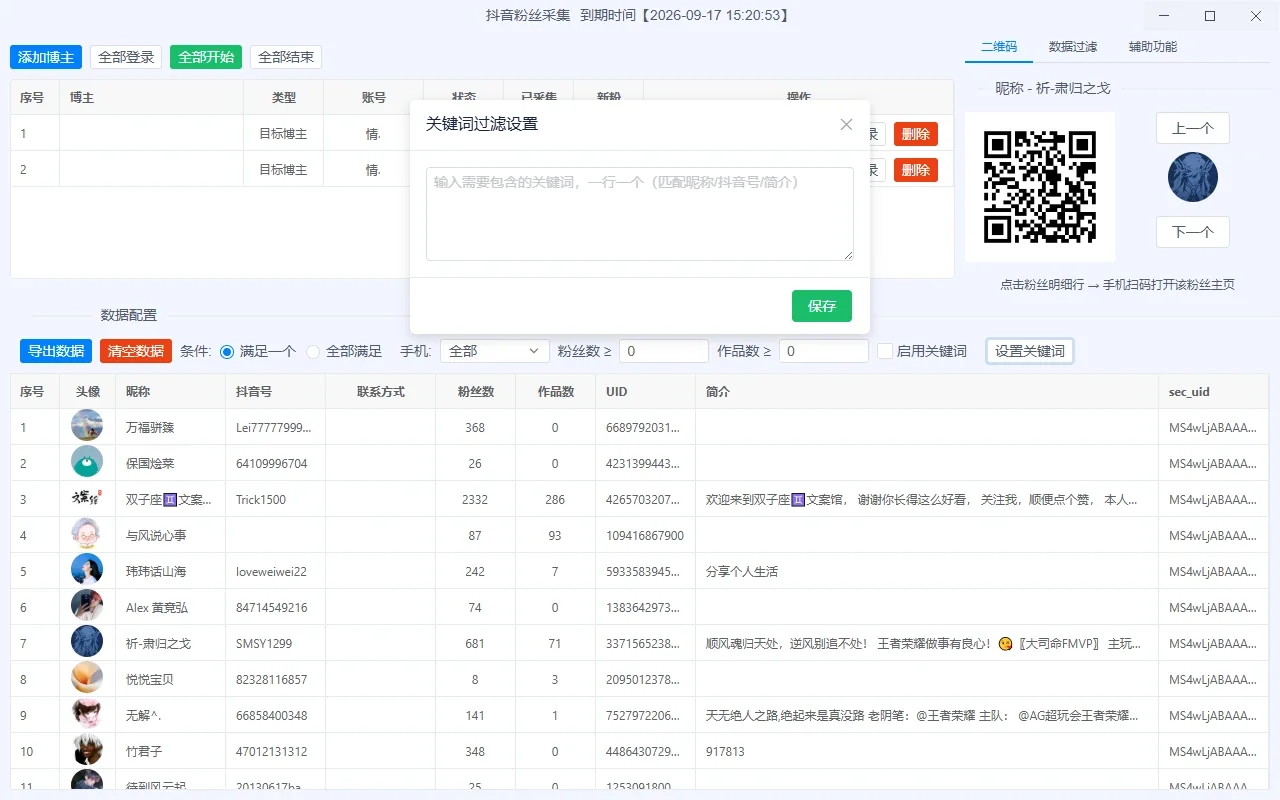Image resolution: width=1280 pixels, height=800 pixels.
Task: Click round avatar between 上一个 and 下一个
Action: click(x=1193, y=177)
